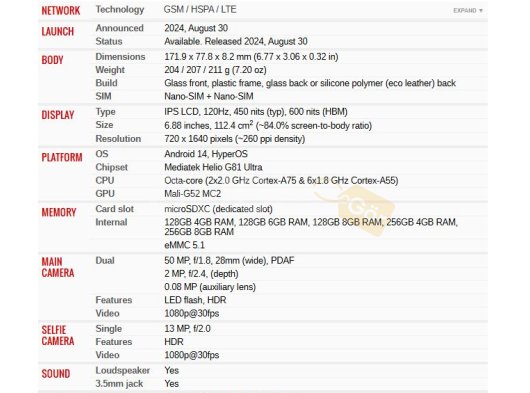Select the MAIN CAMERA section heading
This screenshot has width=530, height=393.
(x=58, y=267)
